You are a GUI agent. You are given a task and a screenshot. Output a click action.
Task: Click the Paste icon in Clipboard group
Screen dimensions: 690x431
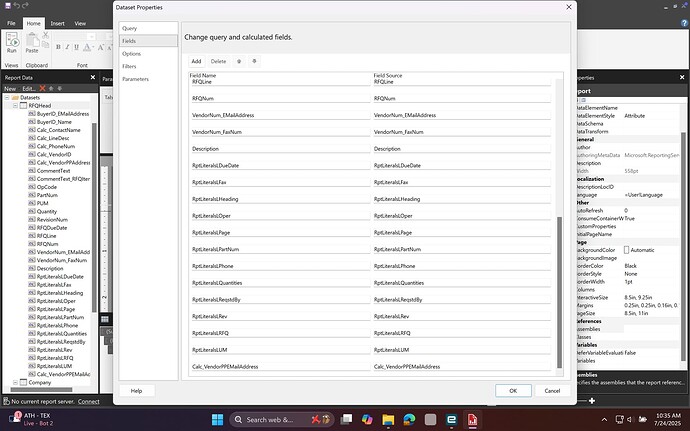pyautogui.click(x=32, y=41)
